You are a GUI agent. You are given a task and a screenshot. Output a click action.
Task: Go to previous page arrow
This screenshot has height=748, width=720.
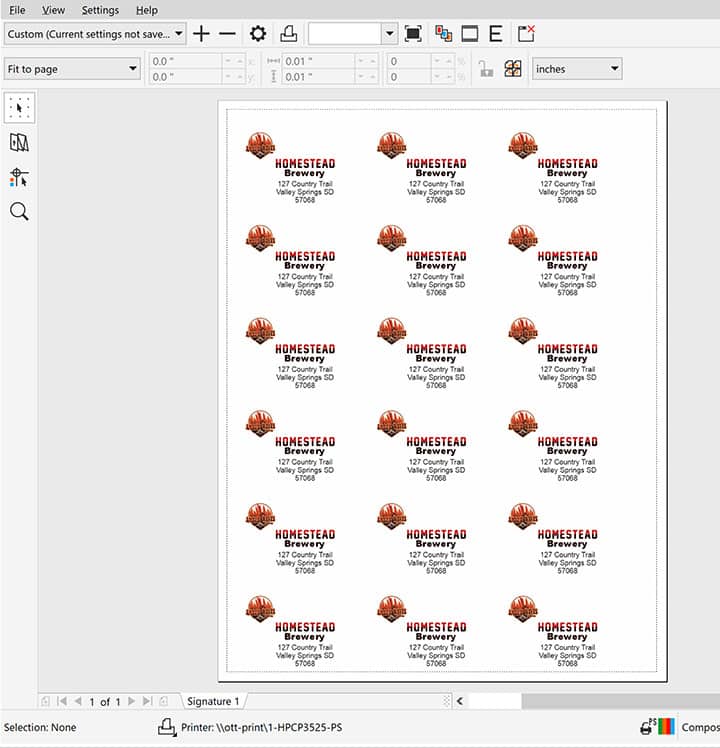click(x=78, y=701)
